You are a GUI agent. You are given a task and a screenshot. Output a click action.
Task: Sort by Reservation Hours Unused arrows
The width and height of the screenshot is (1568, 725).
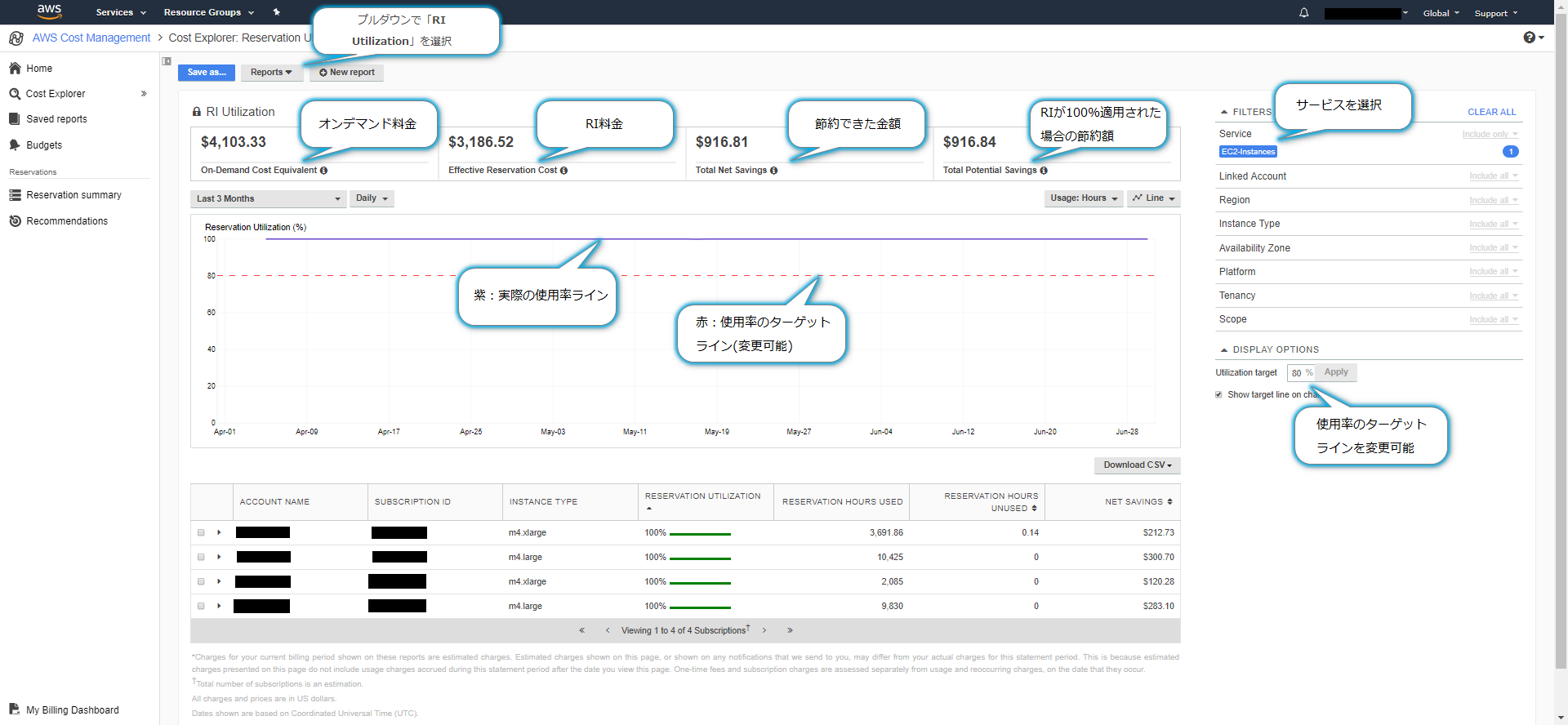tap(1035, 509)
